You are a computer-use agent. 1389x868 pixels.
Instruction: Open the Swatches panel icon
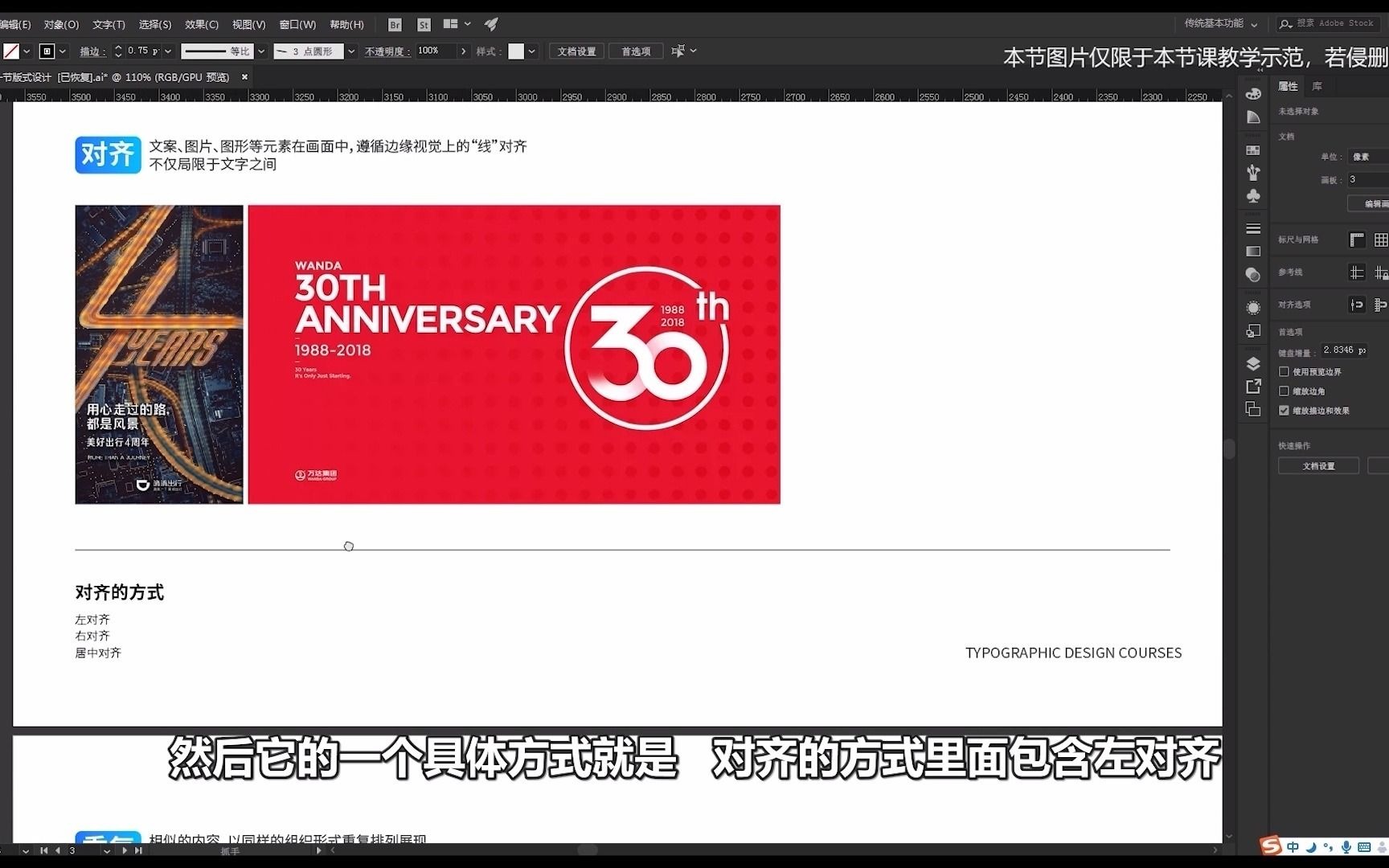coord(1252,150)
